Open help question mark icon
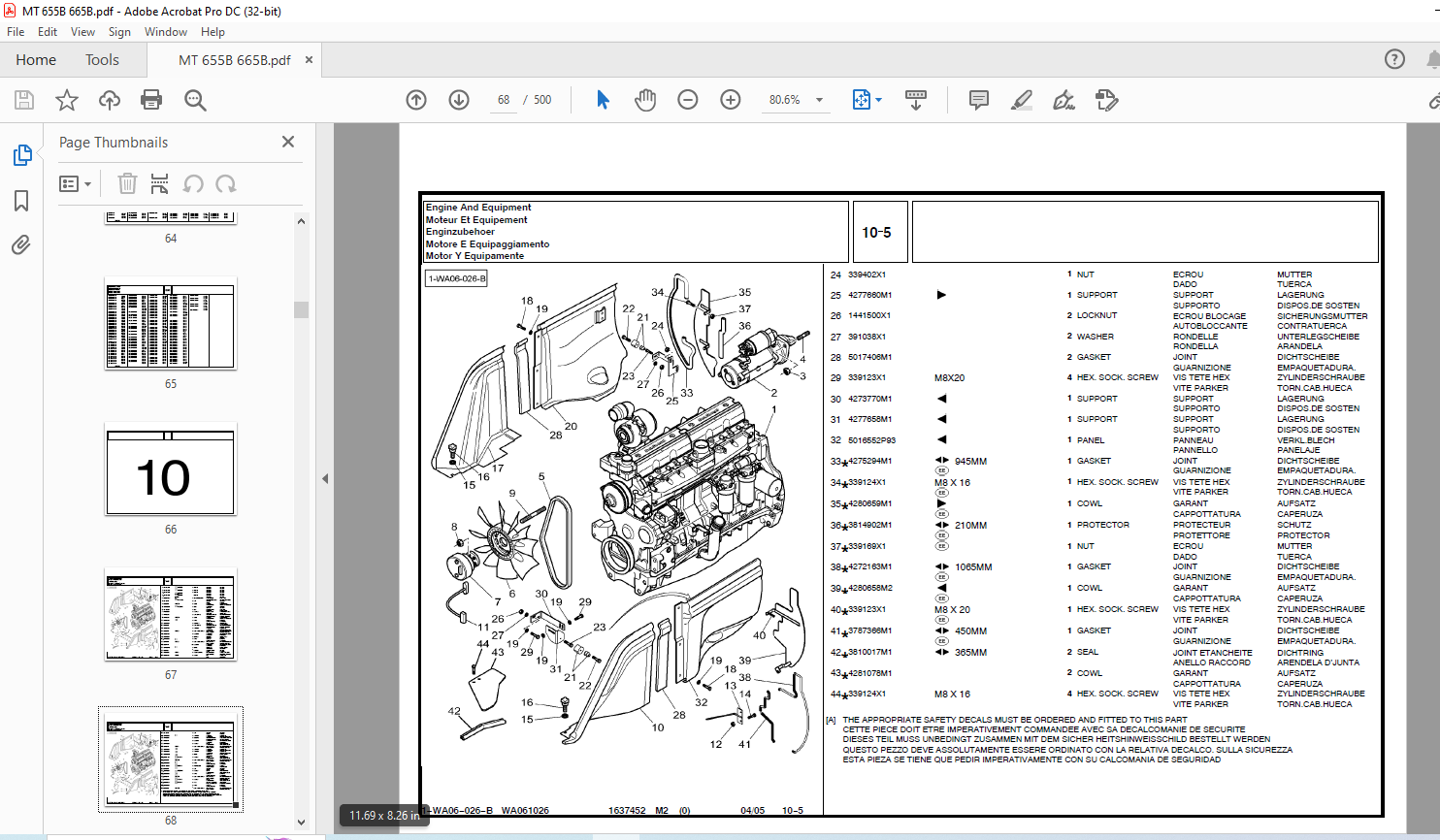1440x840 pixels. coord(1394,59)
